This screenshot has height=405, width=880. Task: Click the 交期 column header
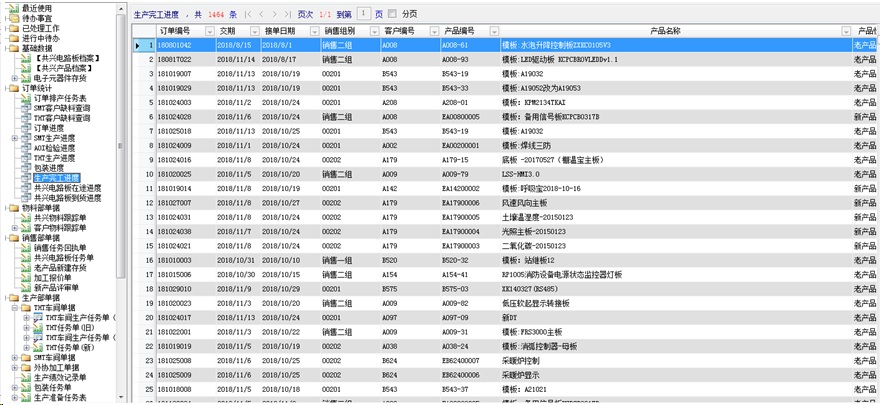(228, 31)
